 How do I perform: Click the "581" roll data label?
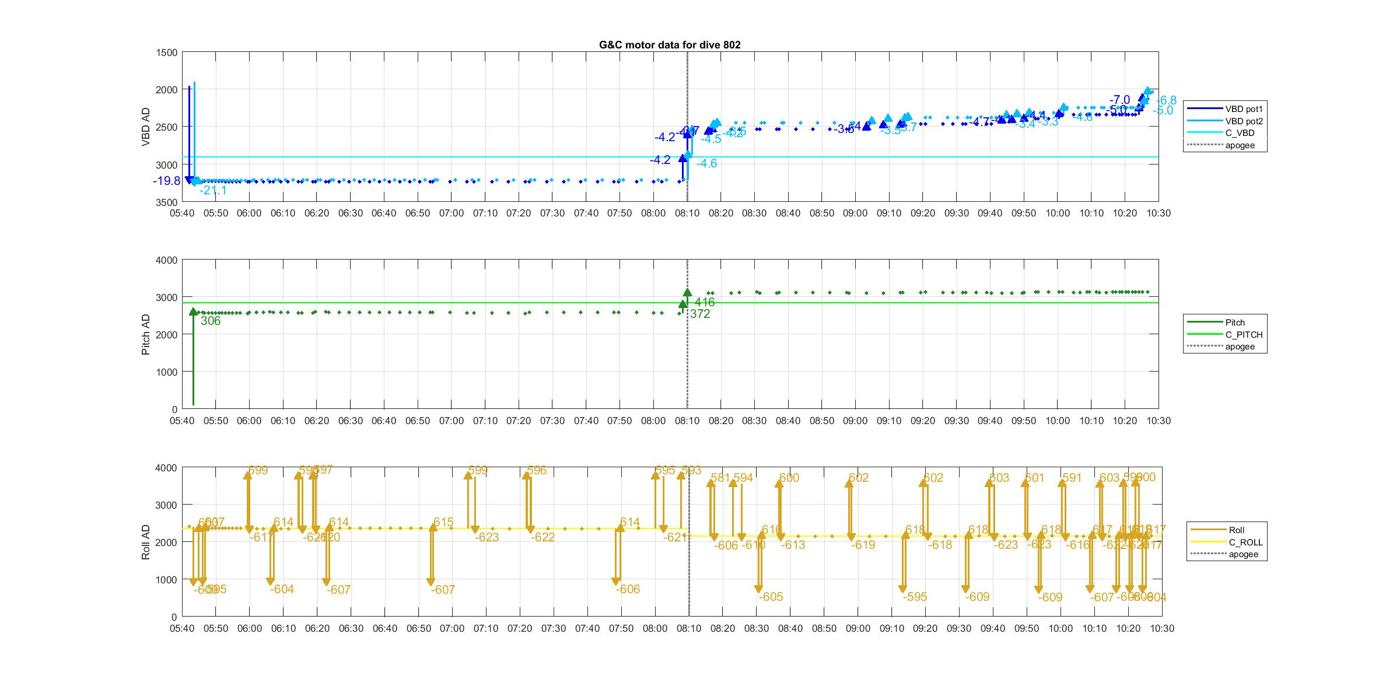tap(721, 478)
